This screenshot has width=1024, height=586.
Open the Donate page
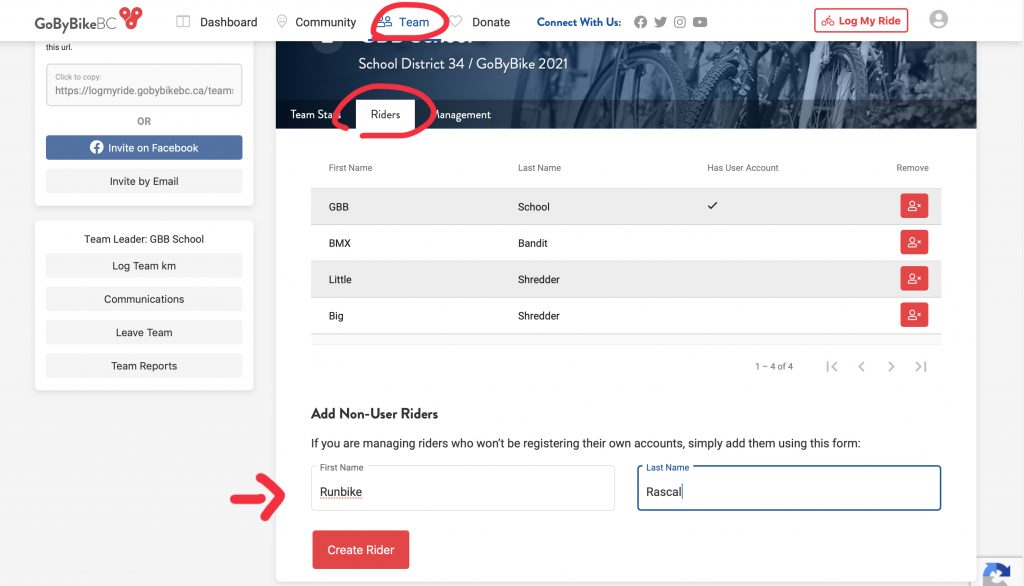pyautogui.click(x=490, y=22)
